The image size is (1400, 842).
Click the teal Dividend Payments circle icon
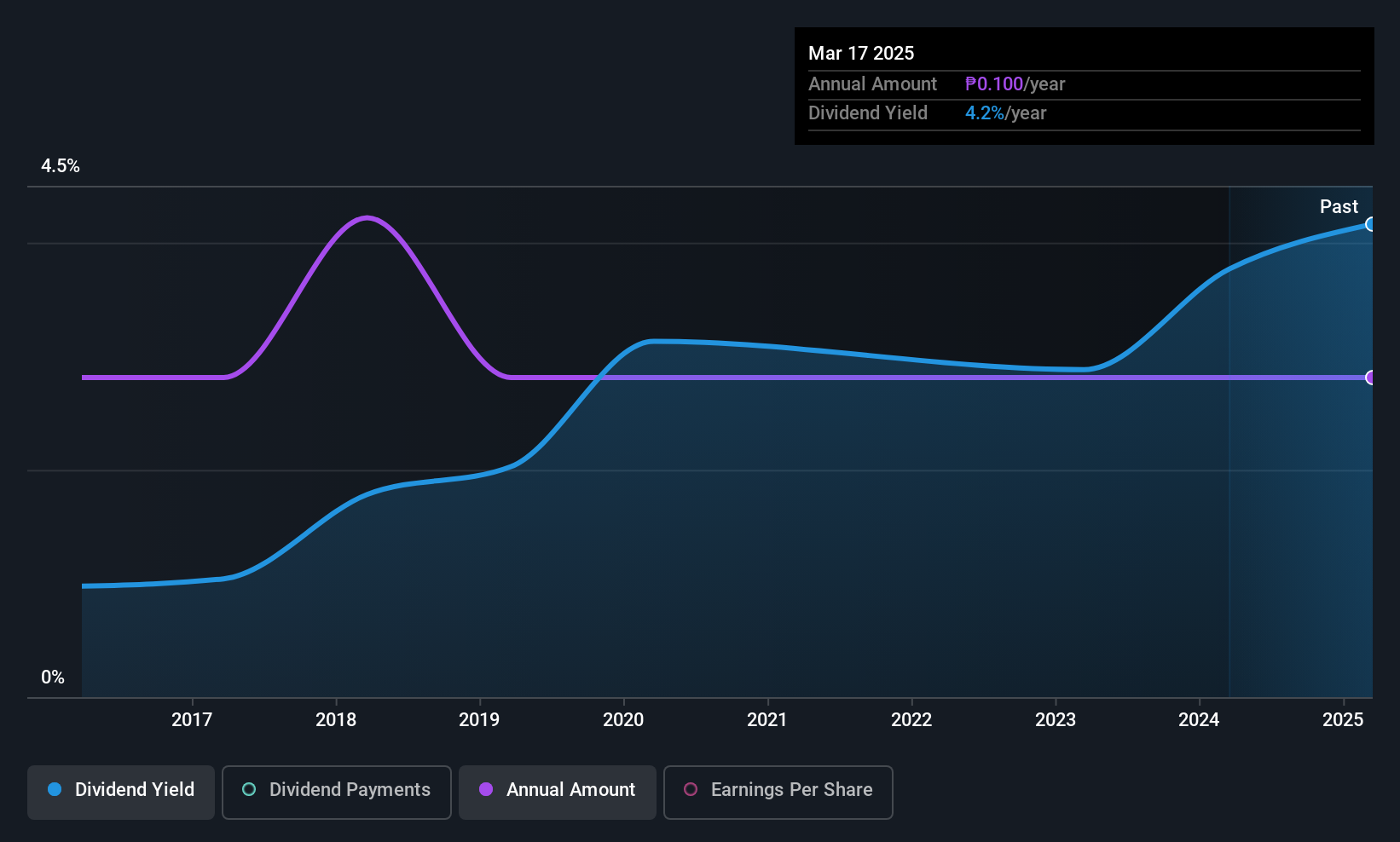248,790
